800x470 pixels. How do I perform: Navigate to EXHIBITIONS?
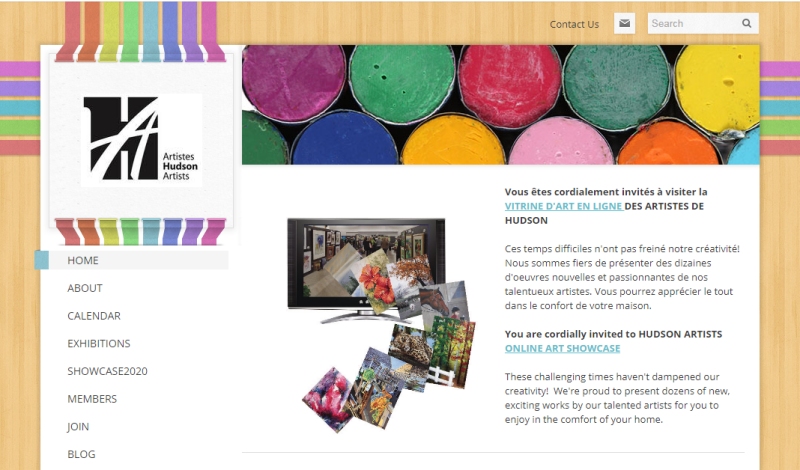click(99, 343)
